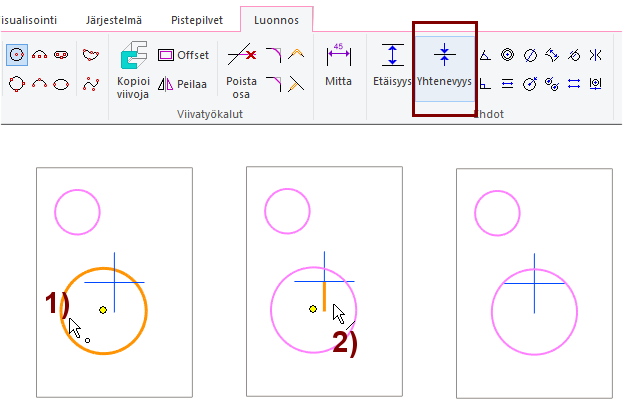Choose the slot shape sketch tool
Image resolution: width=623 pixels, height=412 pixels.
coord(61,54)
